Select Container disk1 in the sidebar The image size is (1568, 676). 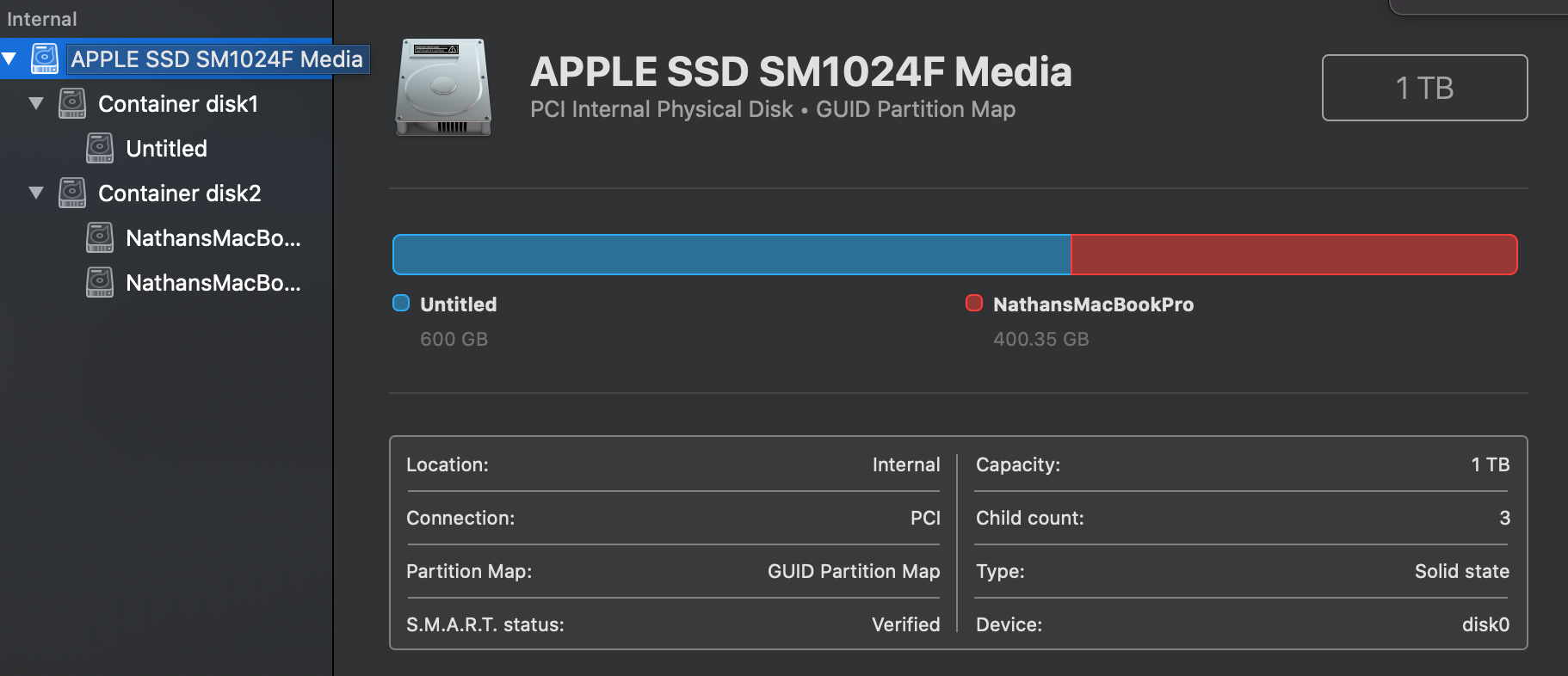pos(178,104)
